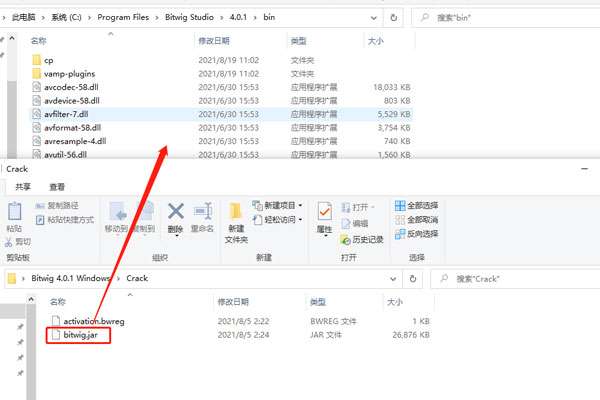The height and width of the screenshot is (400, 600).
Task: Click Bitwig 4.0.1 Windows breadcrumb
Action: 71,278
